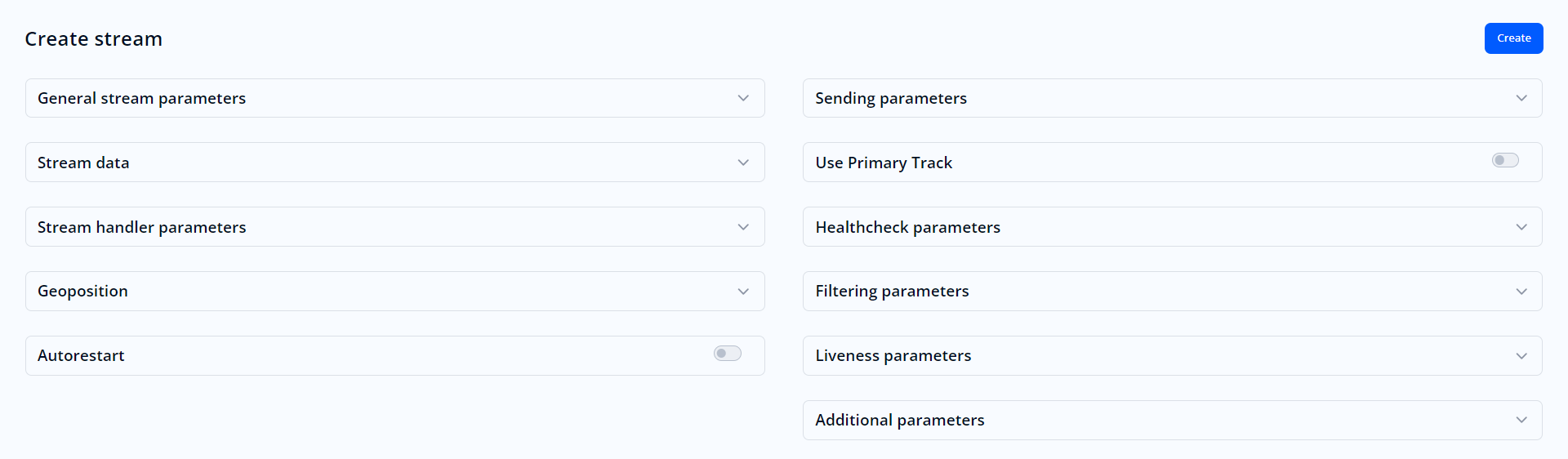Image resolution: width=1568 pixels, height=459 pixels.
Task: Click the Sending parameters label
Action: (x=891, y=98)
